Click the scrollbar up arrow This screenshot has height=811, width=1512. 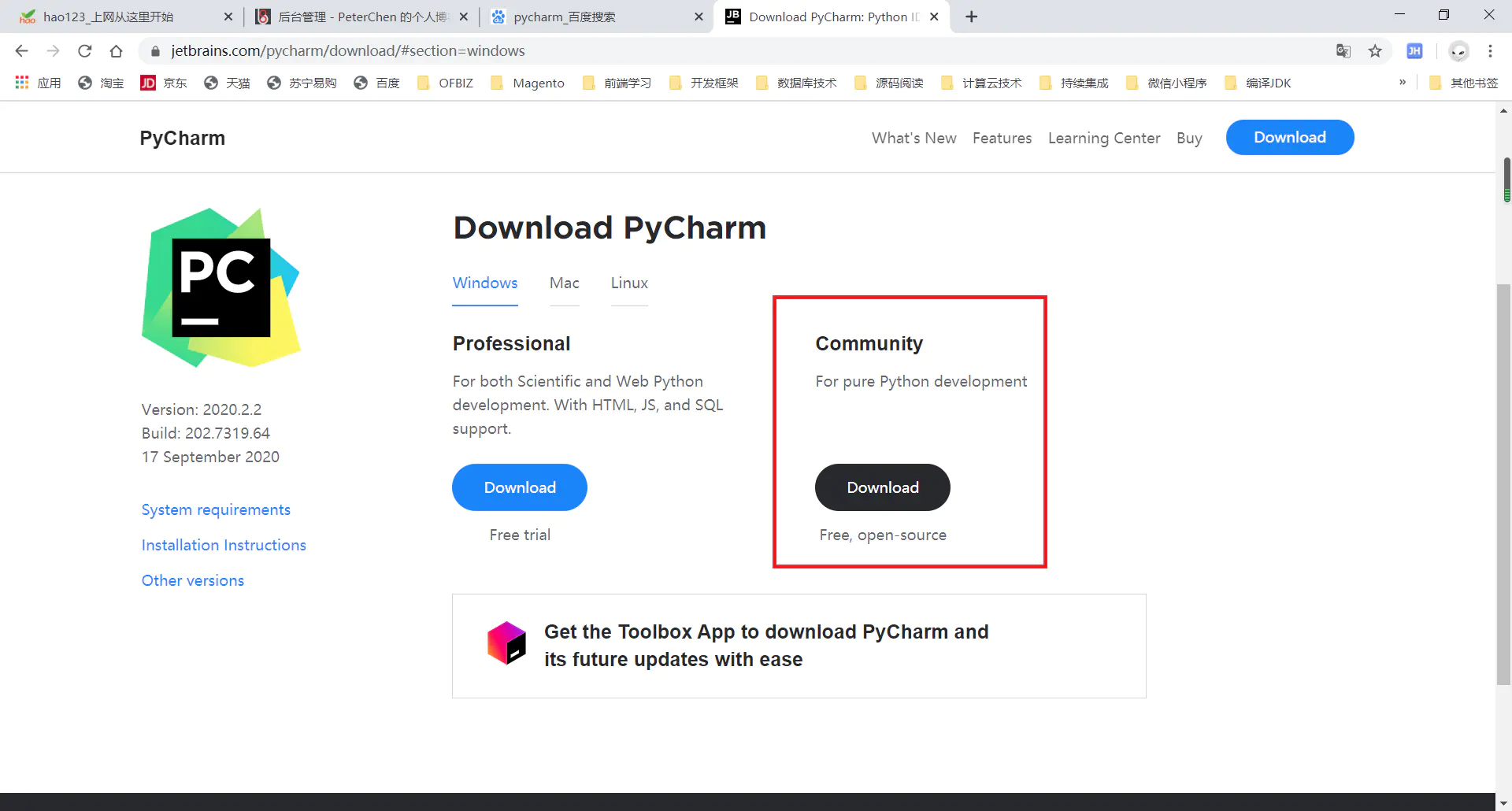[1503, 111]
